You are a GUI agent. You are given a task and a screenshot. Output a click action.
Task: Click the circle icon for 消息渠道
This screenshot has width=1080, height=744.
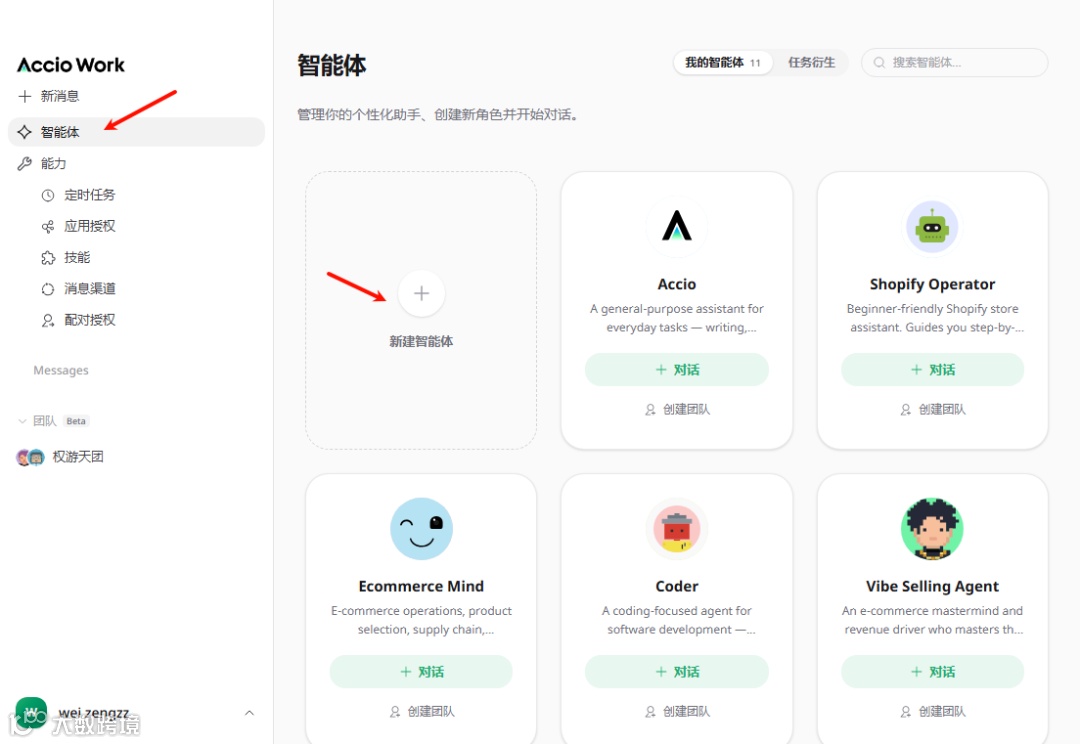point(48,289)
